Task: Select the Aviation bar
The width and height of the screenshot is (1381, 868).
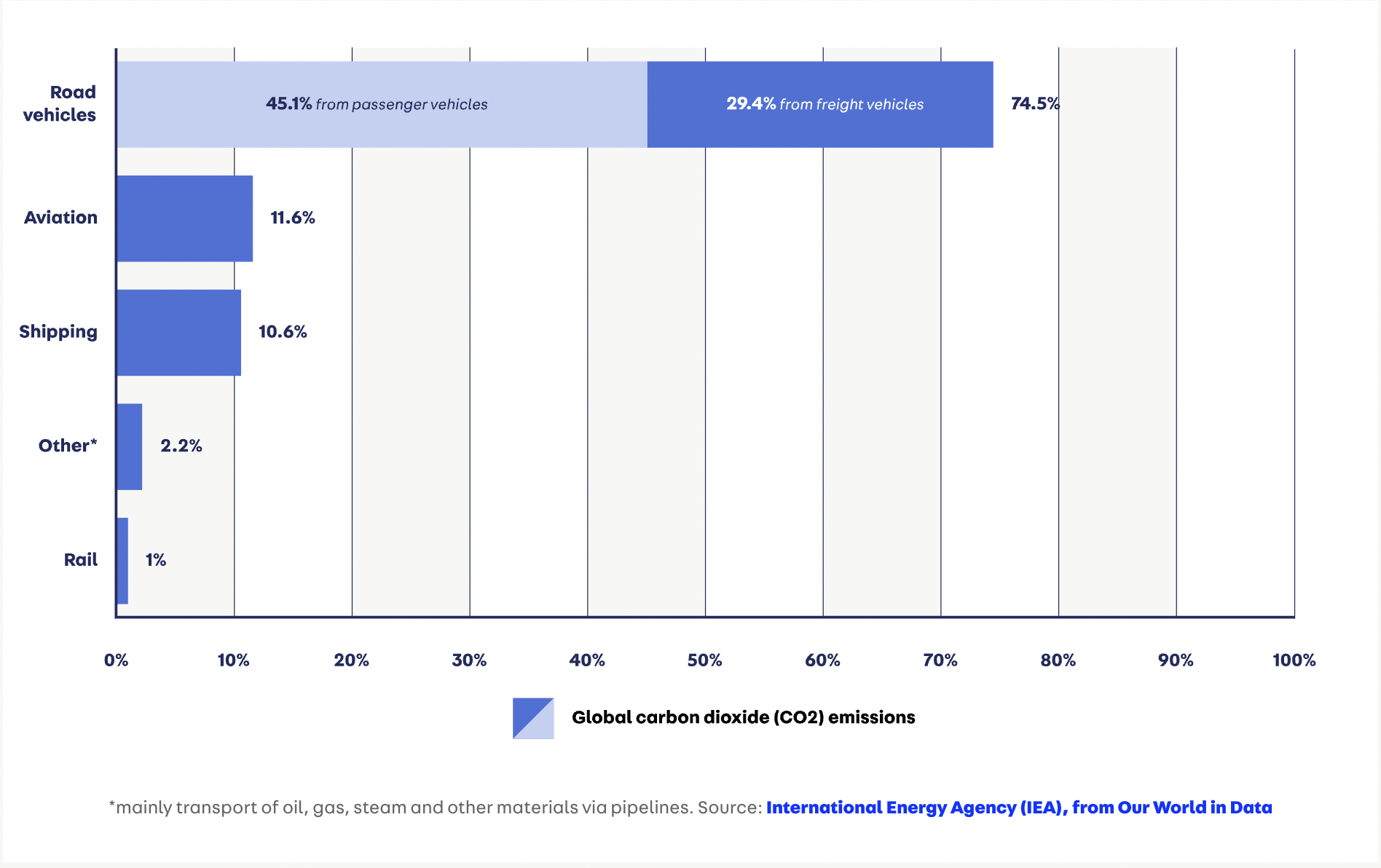Action: 185,218
